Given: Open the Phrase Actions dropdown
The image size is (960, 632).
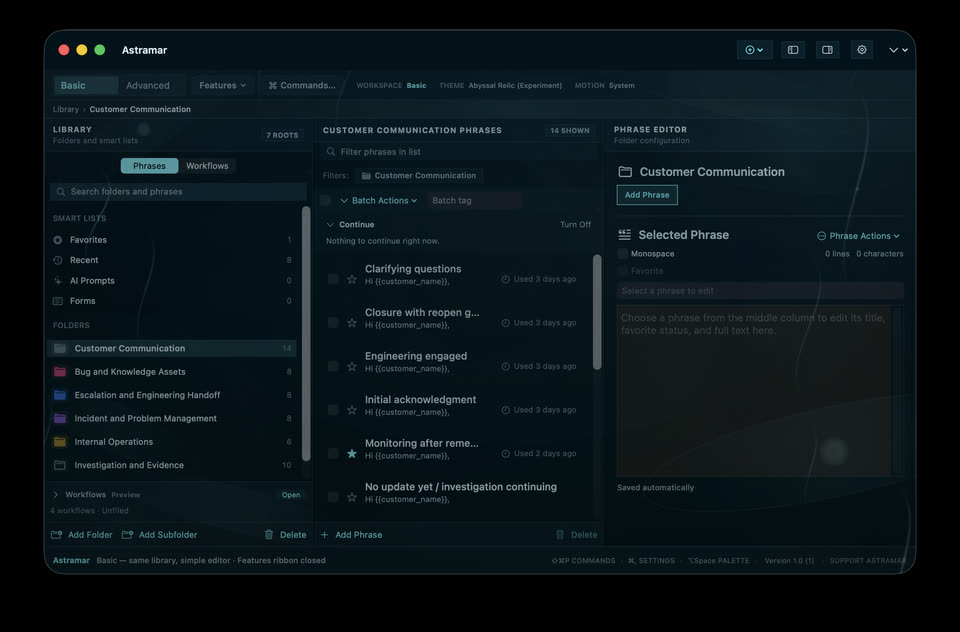Looking at the screenshot, I should [858, 236].
